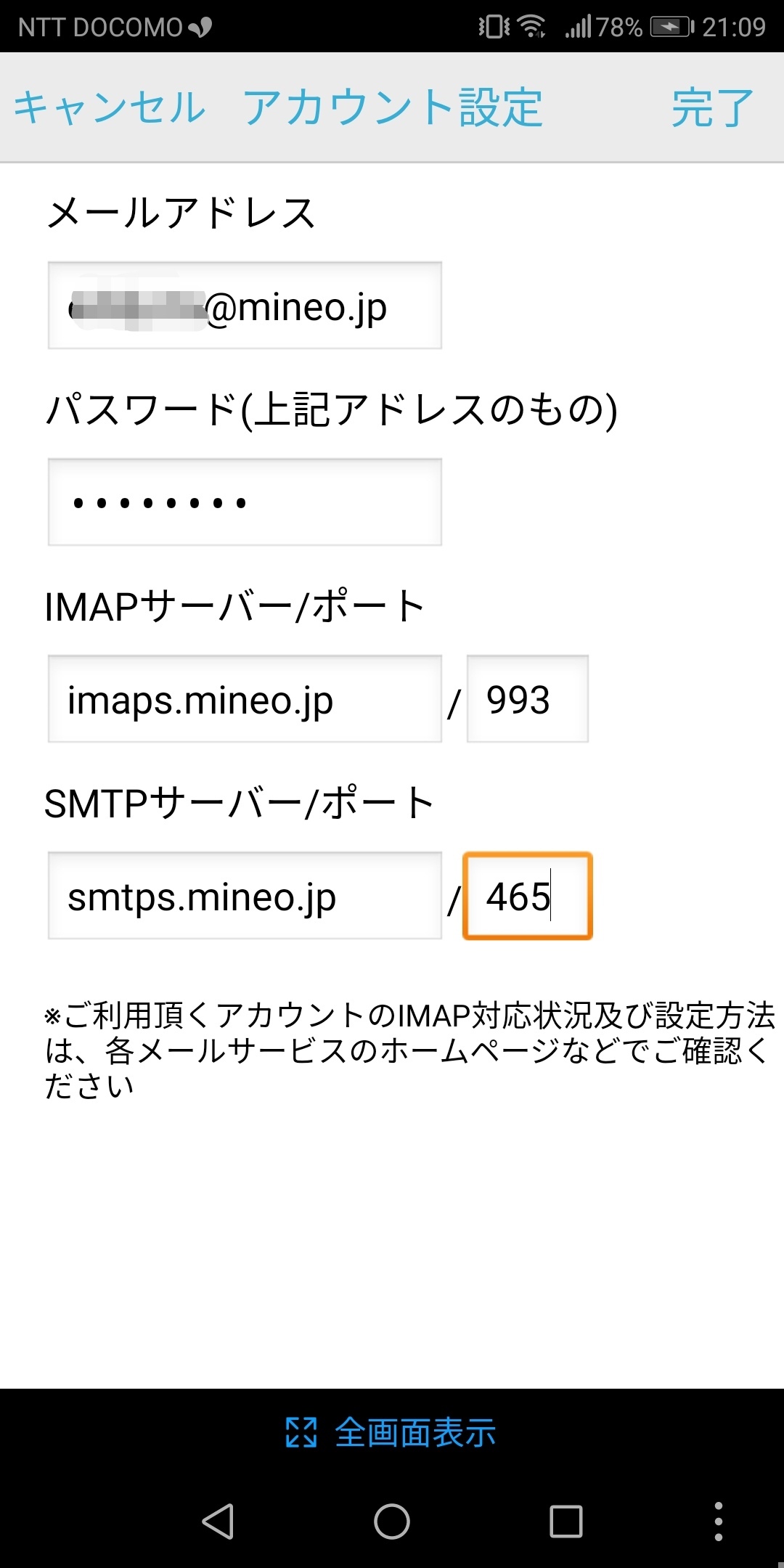Edit the smtps.mineo.jp SMTP server field
The height and width of the screenshot is (1568, 784).
(x=245, y=896)
